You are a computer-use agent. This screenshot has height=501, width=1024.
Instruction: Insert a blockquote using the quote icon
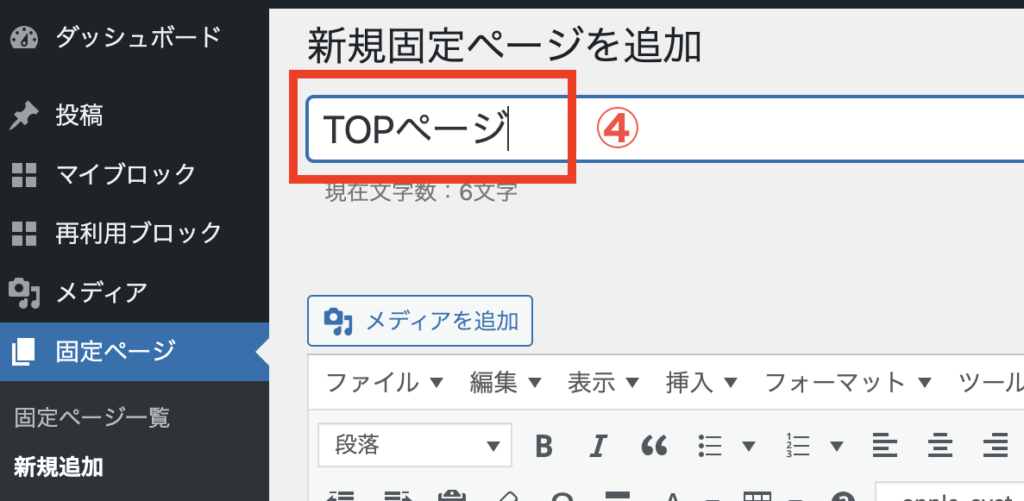point(654,446)
